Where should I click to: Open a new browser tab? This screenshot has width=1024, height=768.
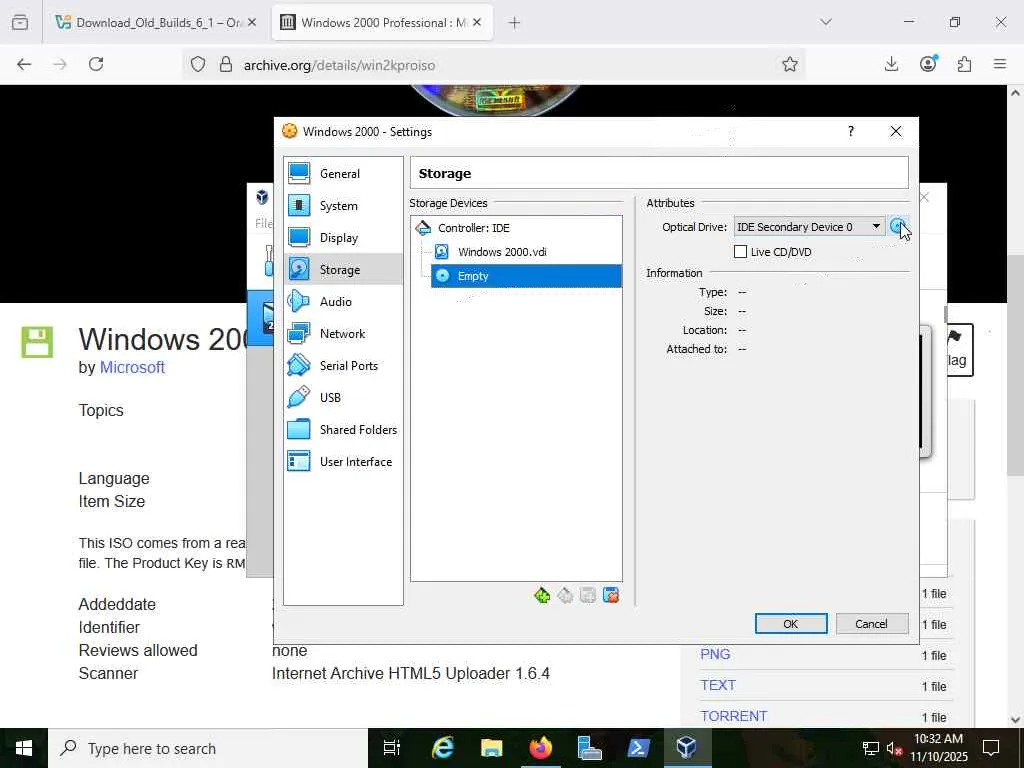pyautogui.click(x=515, y=23)
